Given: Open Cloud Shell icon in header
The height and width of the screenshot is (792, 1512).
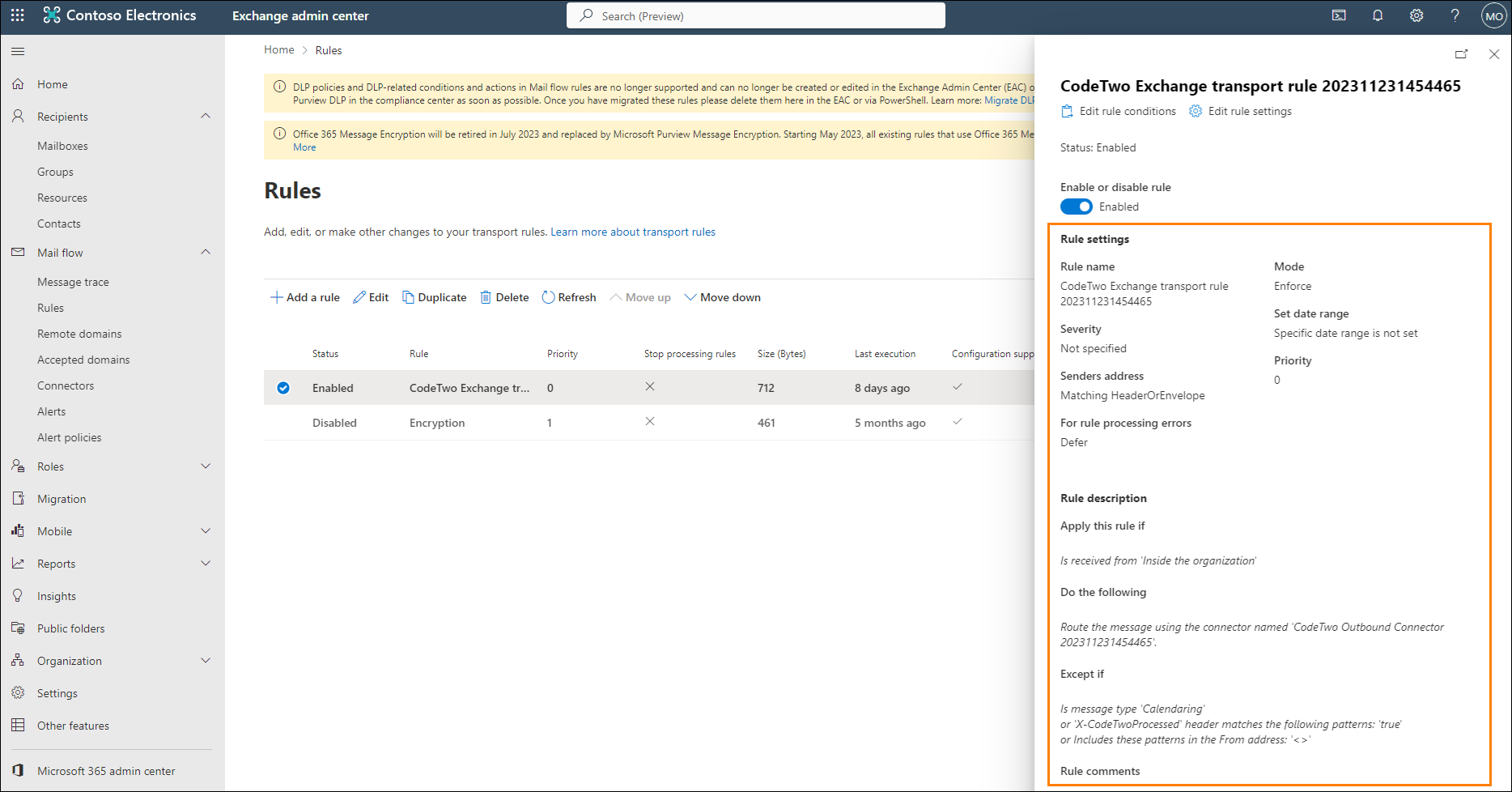Looking at the screenshot, I should (1339, 15).
